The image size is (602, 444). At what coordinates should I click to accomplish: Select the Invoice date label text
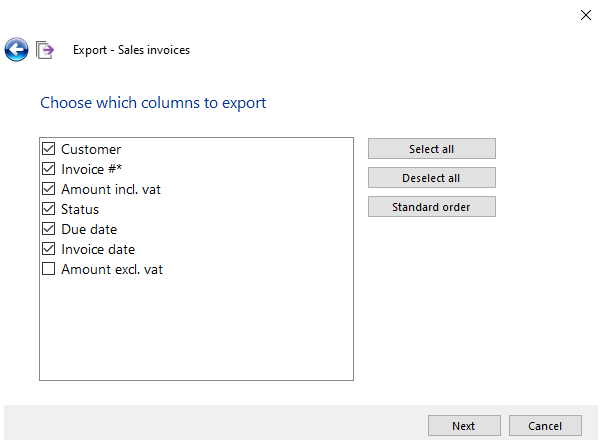coord(98,249)
